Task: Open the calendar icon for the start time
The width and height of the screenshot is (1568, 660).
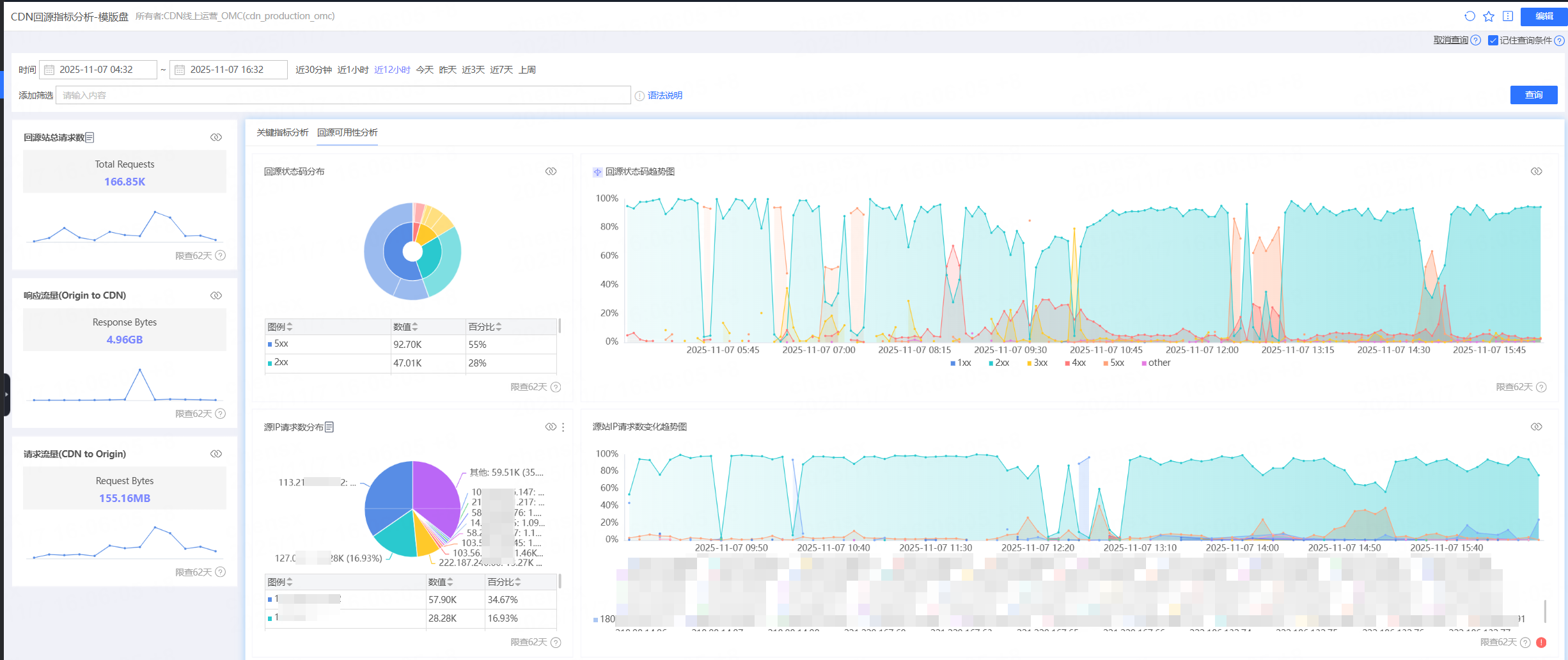Action: pos(51,69)
